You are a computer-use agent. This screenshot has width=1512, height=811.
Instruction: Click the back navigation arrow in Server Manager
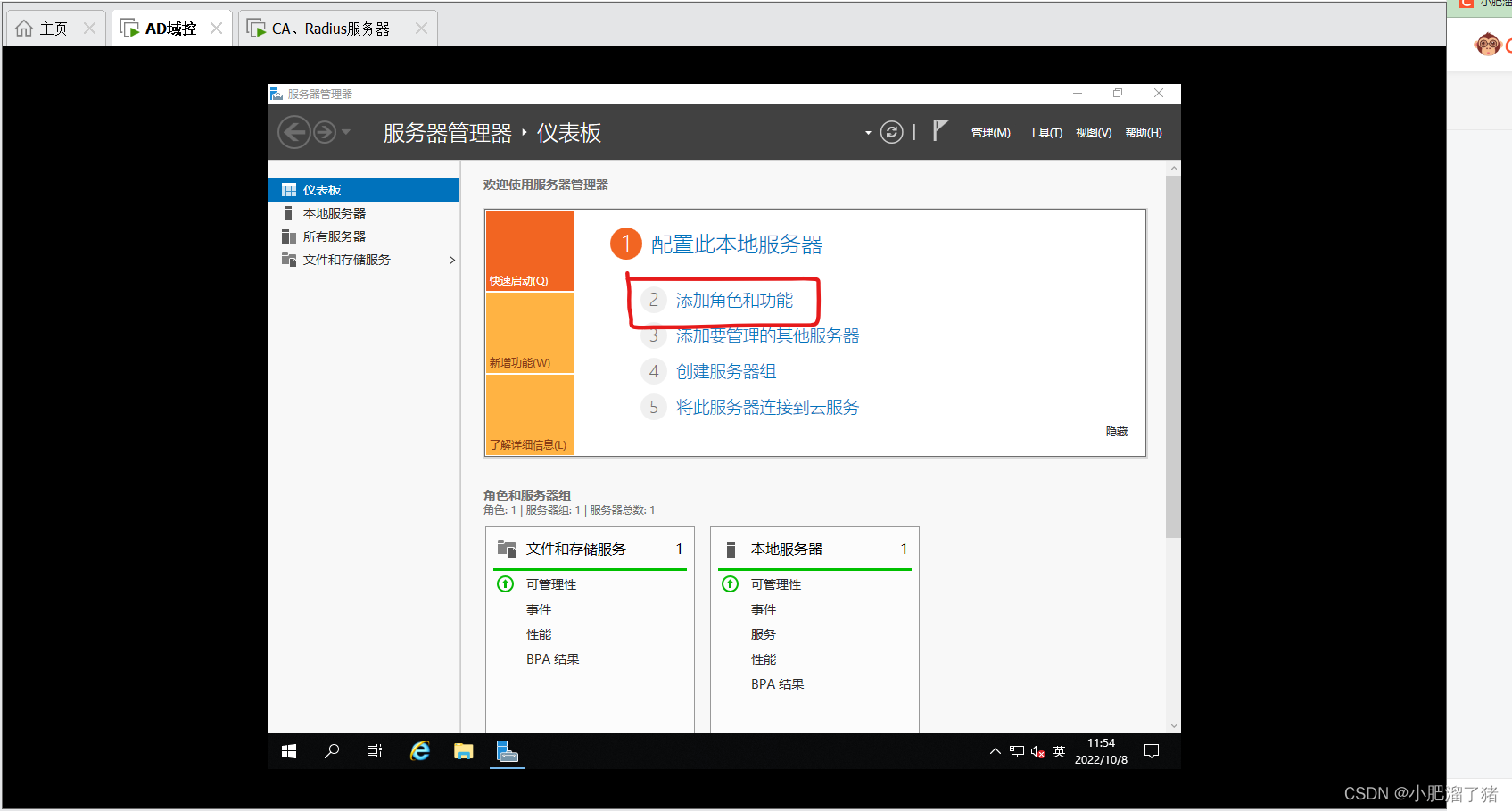pyautogui.click(x=293, y=133)
